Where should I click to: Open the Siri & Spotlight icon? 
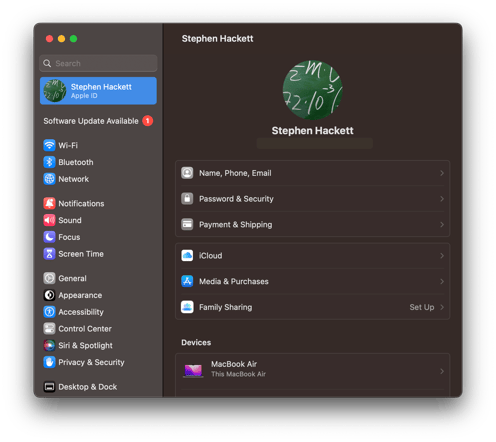[x=49, y=345]
